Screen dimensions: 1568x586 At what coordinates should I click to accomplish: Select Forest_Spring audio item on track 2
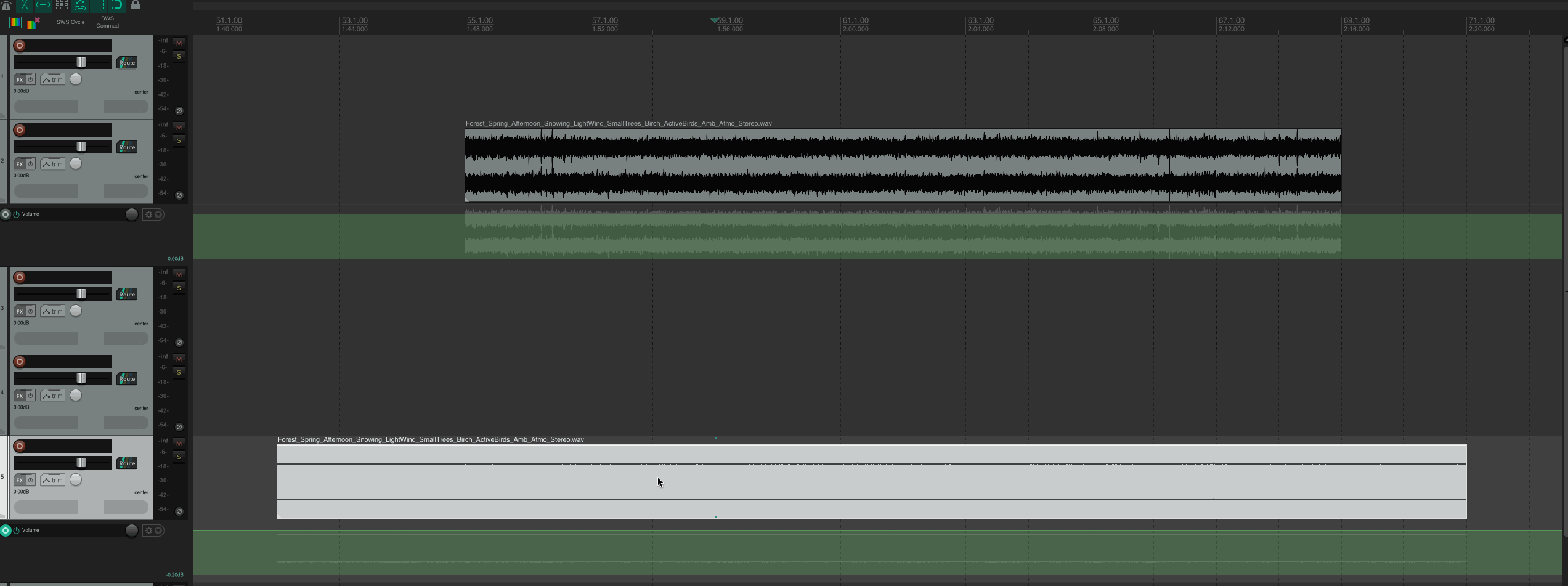point(903,165)
